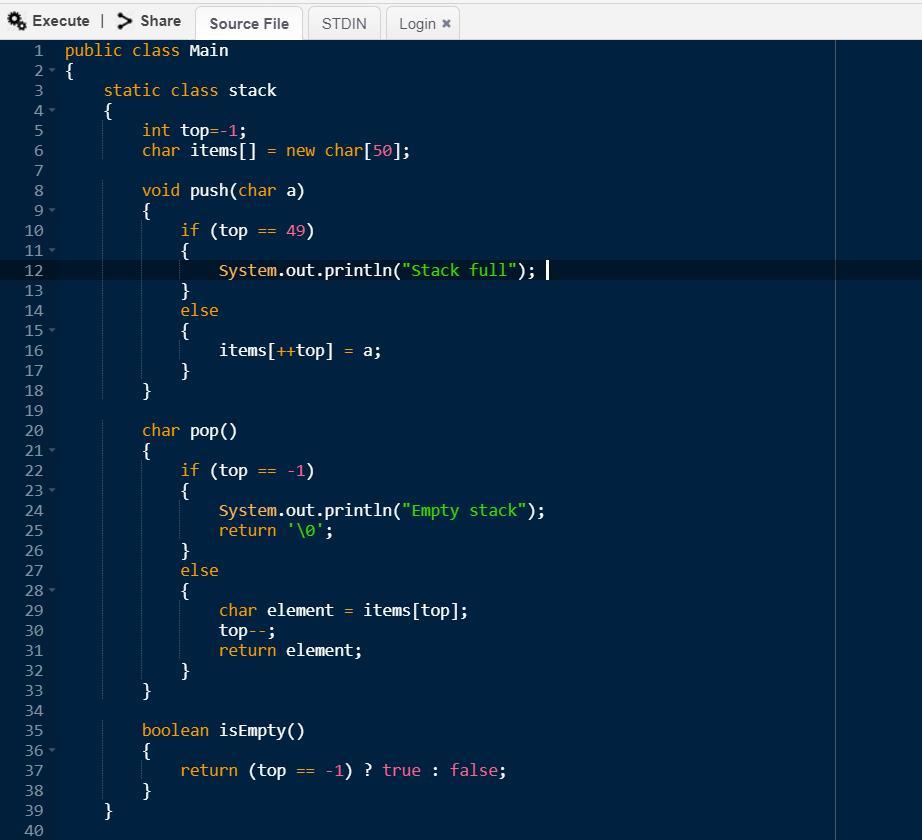Click the Share button label
The image size is (922, 840).
(161, 21)
